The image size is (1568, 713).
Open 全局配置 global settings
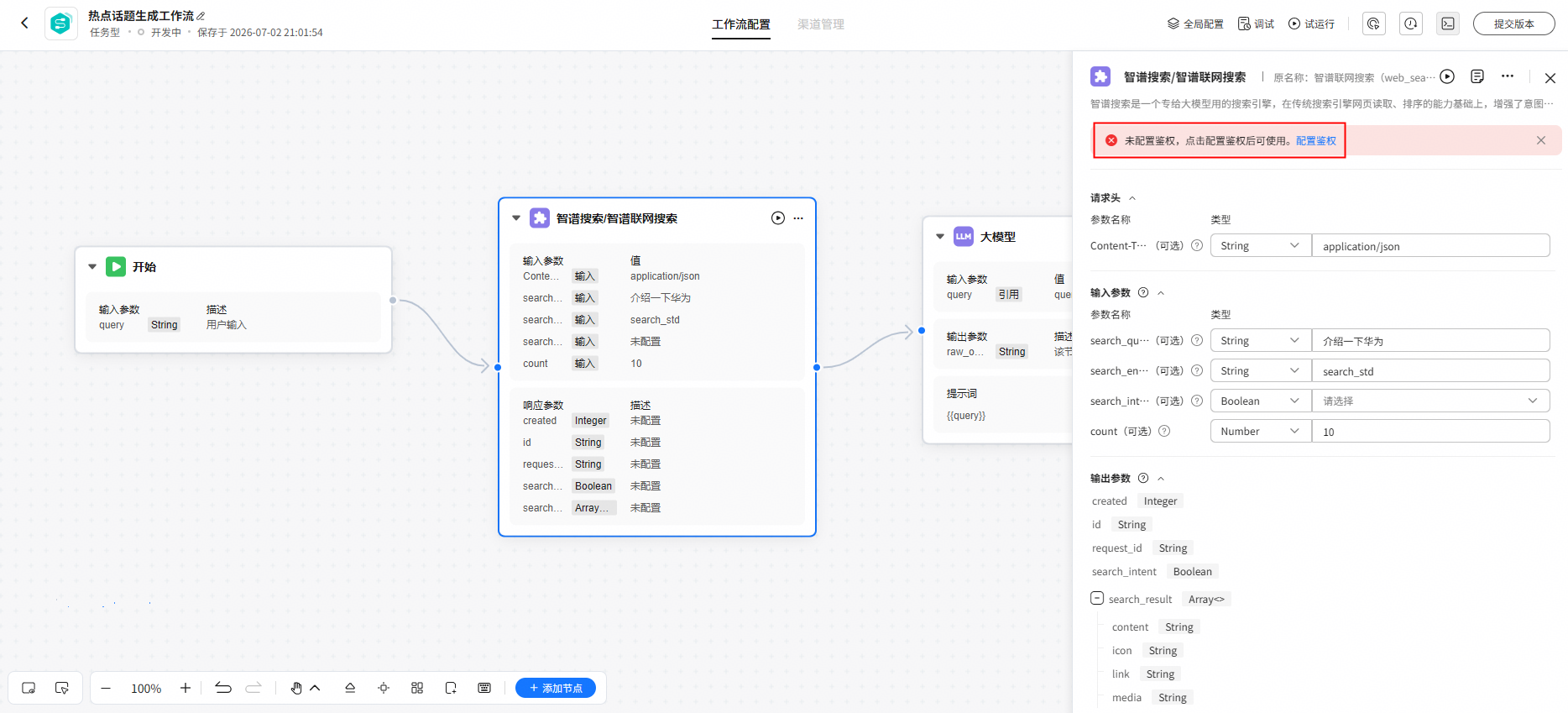point(1195,24)
